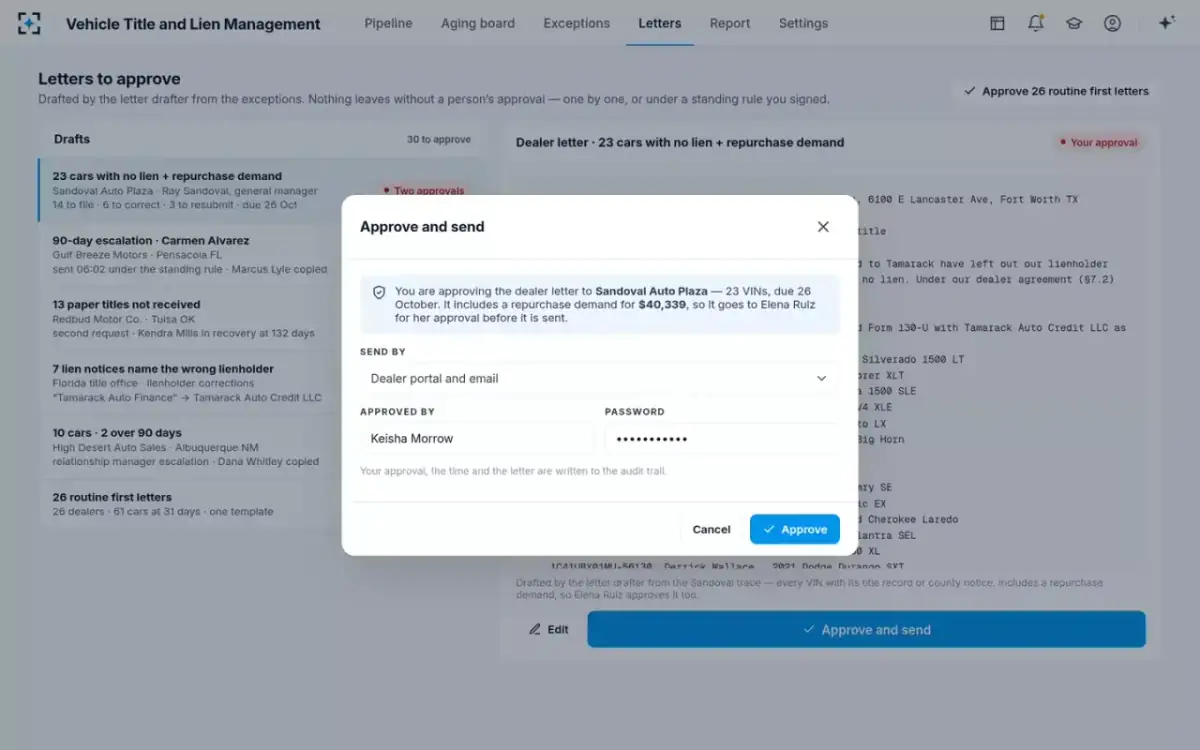Open 13 paper titles not received draft

262,319
